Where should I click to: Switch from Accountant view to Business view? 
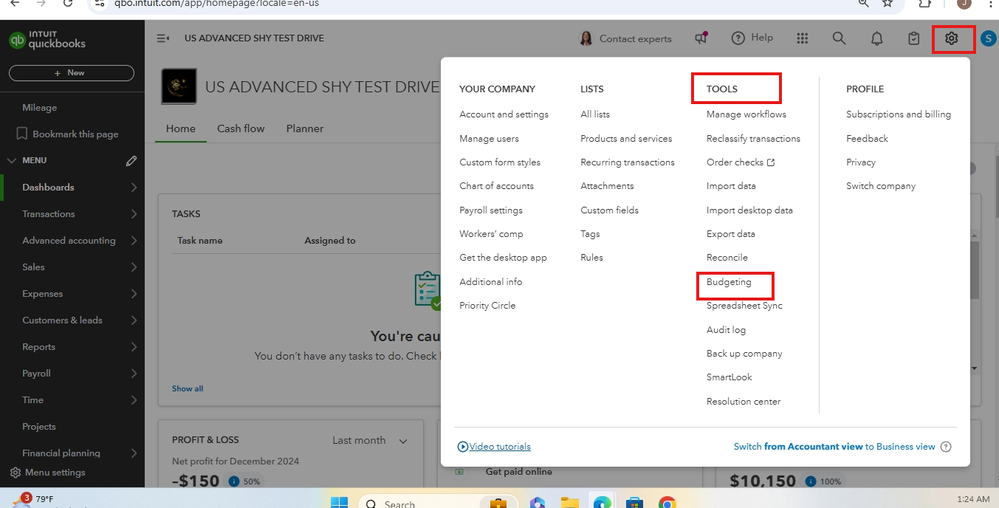[835, 447]
